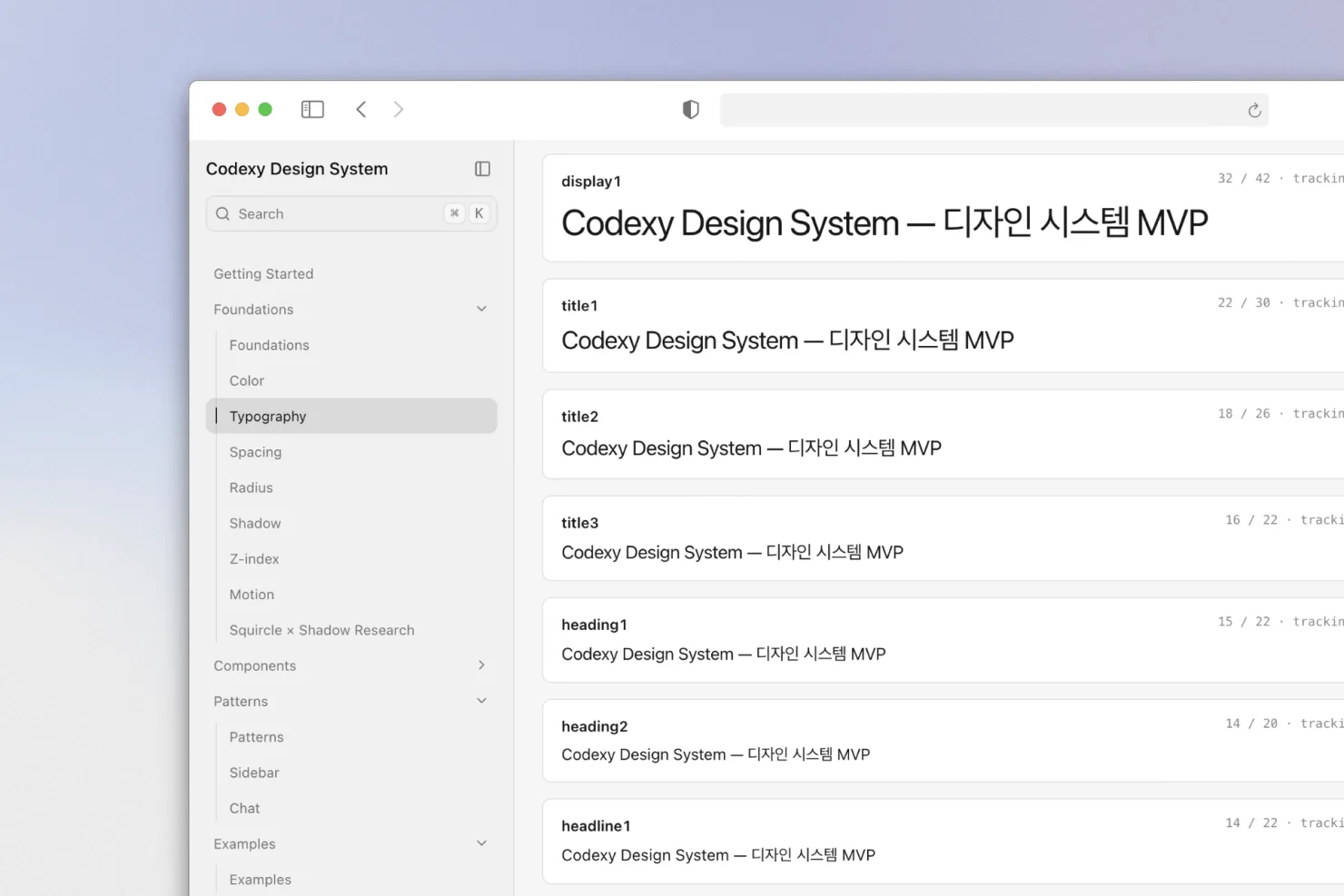Click the Foundations section header label
Viewport: 1344px width, 896px height.
(x=253, y=310)
